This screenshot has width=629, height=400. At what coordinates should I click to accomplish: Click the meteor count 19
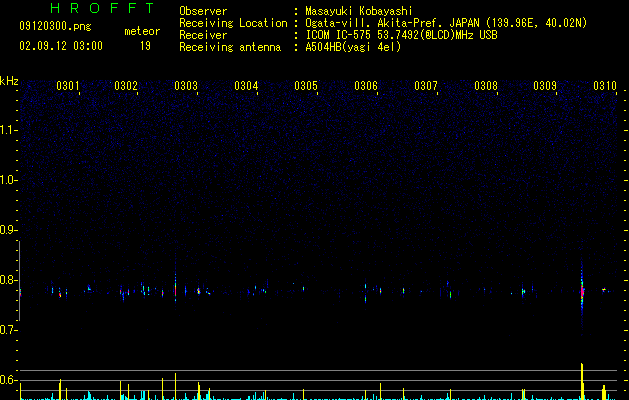(x=145, y=46)
